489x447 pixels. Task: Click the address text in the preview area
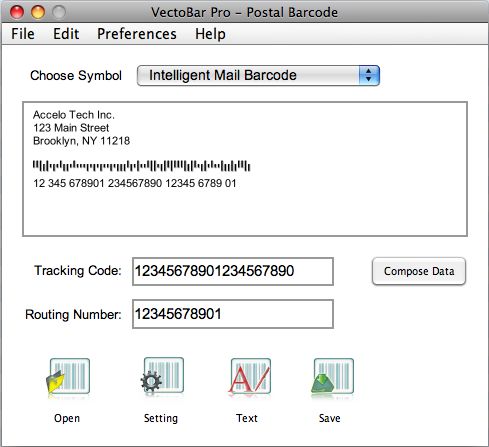pyautogui.click(x=81, y=128)
